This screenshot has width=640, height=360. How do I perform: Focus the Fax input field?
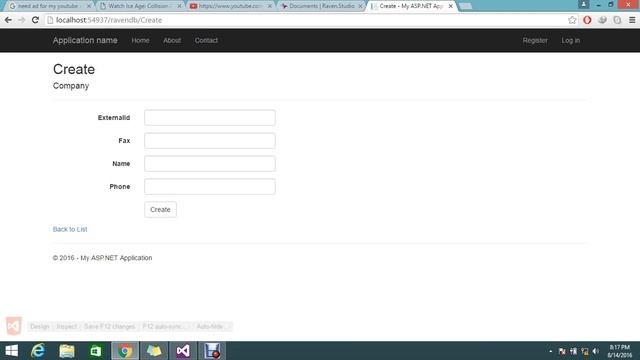tap(210, 140)
